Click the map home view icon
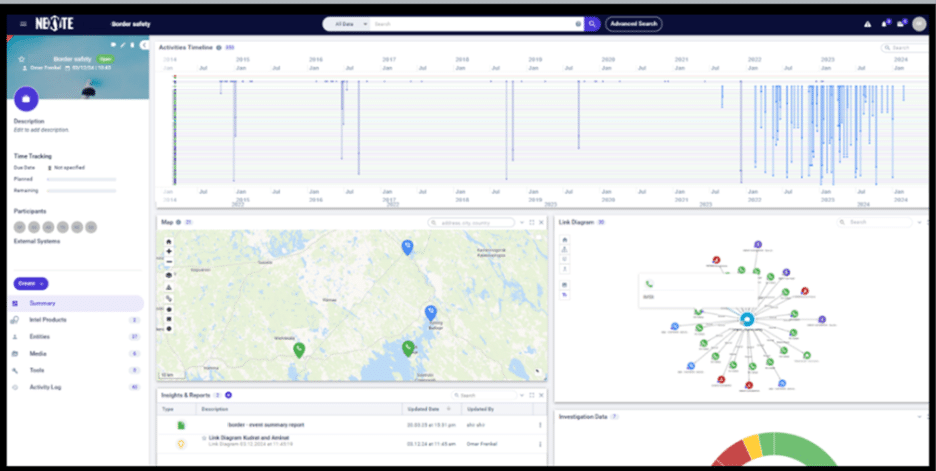The width and height of the screenshot is (936, 471). pyautogui.click(x=168, y=241)
